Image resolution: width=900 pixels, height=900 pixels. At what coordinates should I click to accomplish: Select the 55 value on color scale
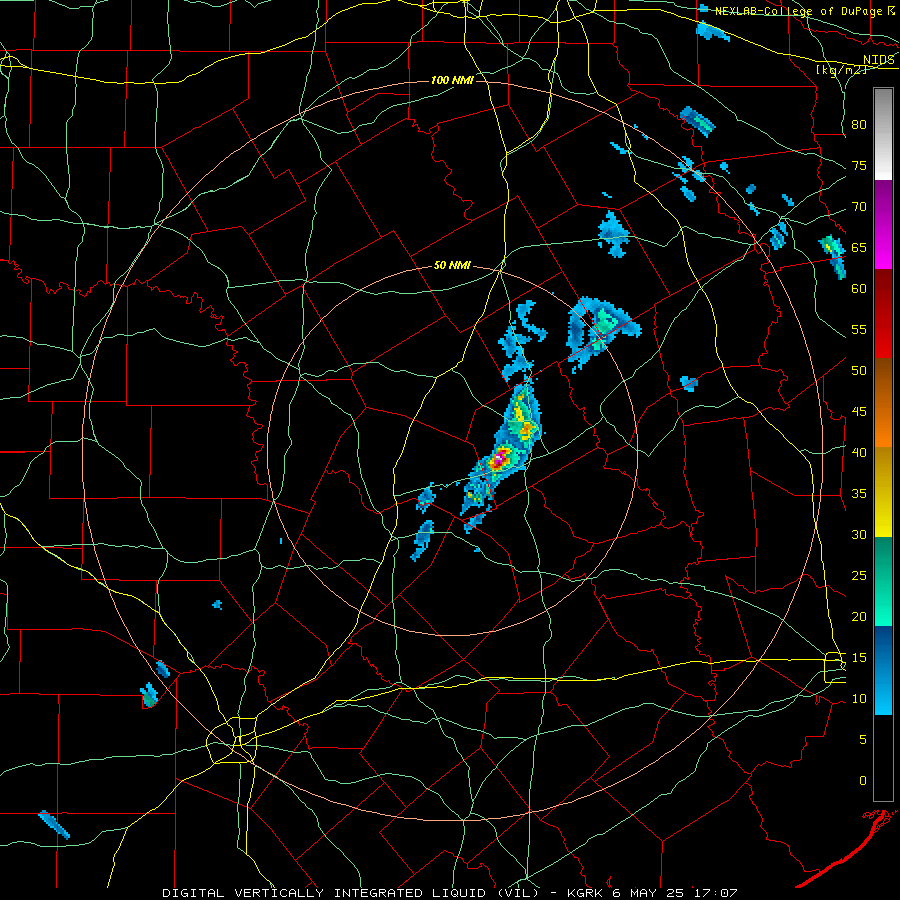point(859,329)
